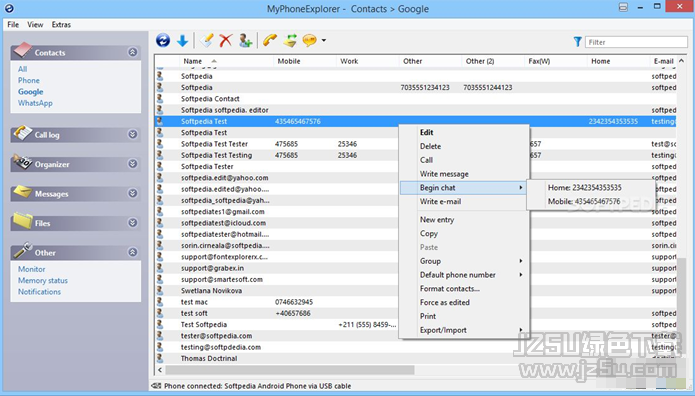Open Notifications link in sidebar
The height and width of the screenshot is (396, 695).
point(39,292)
